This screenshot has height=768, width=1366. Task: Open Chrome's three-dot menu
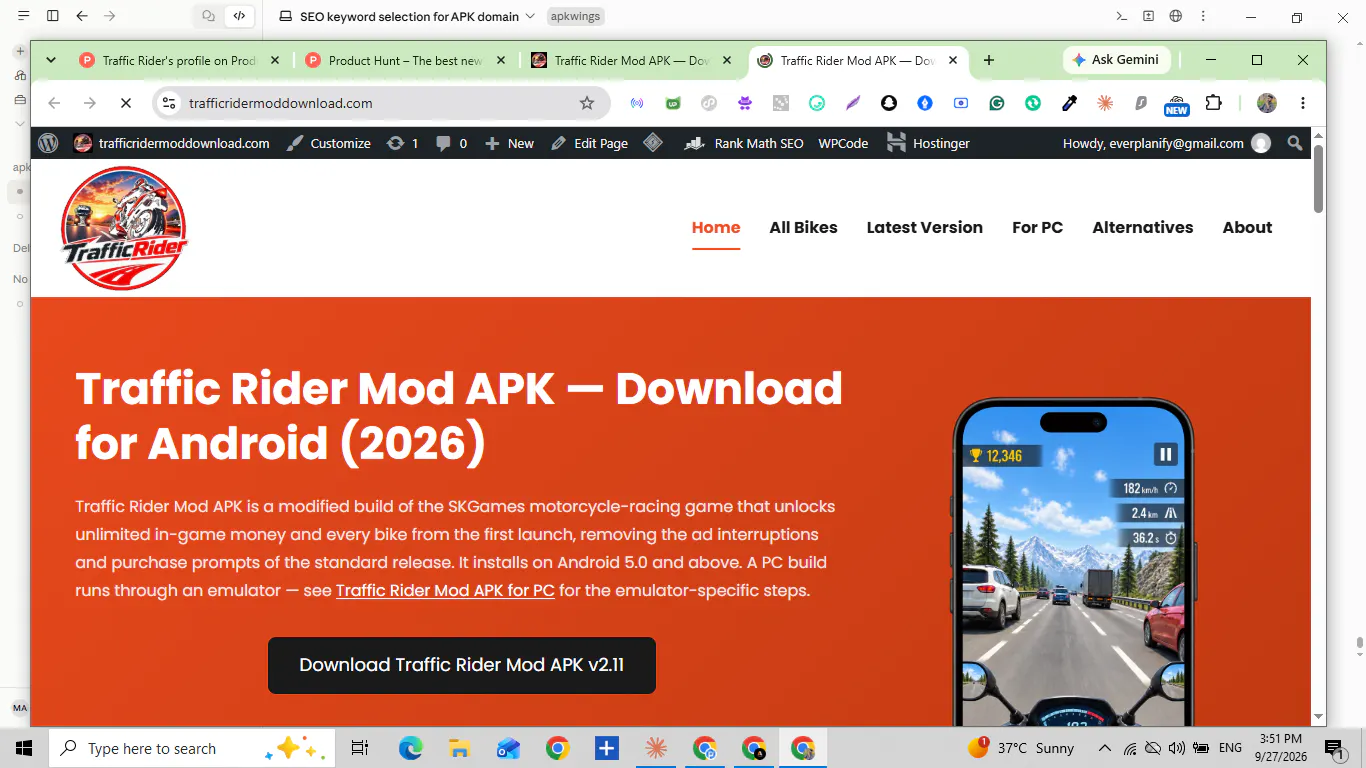(x=1303, y=103)
